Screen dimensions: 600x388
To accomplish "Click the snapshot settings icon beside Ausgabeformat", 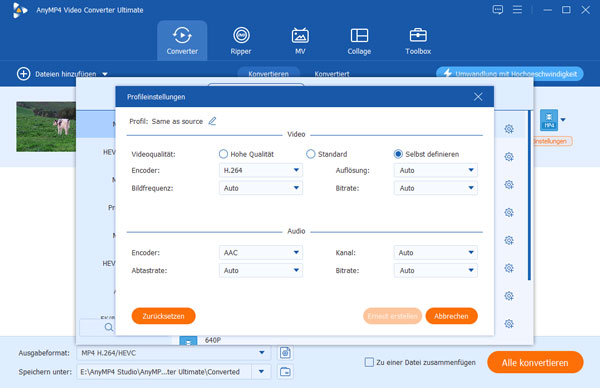I will tap(285, 353).
